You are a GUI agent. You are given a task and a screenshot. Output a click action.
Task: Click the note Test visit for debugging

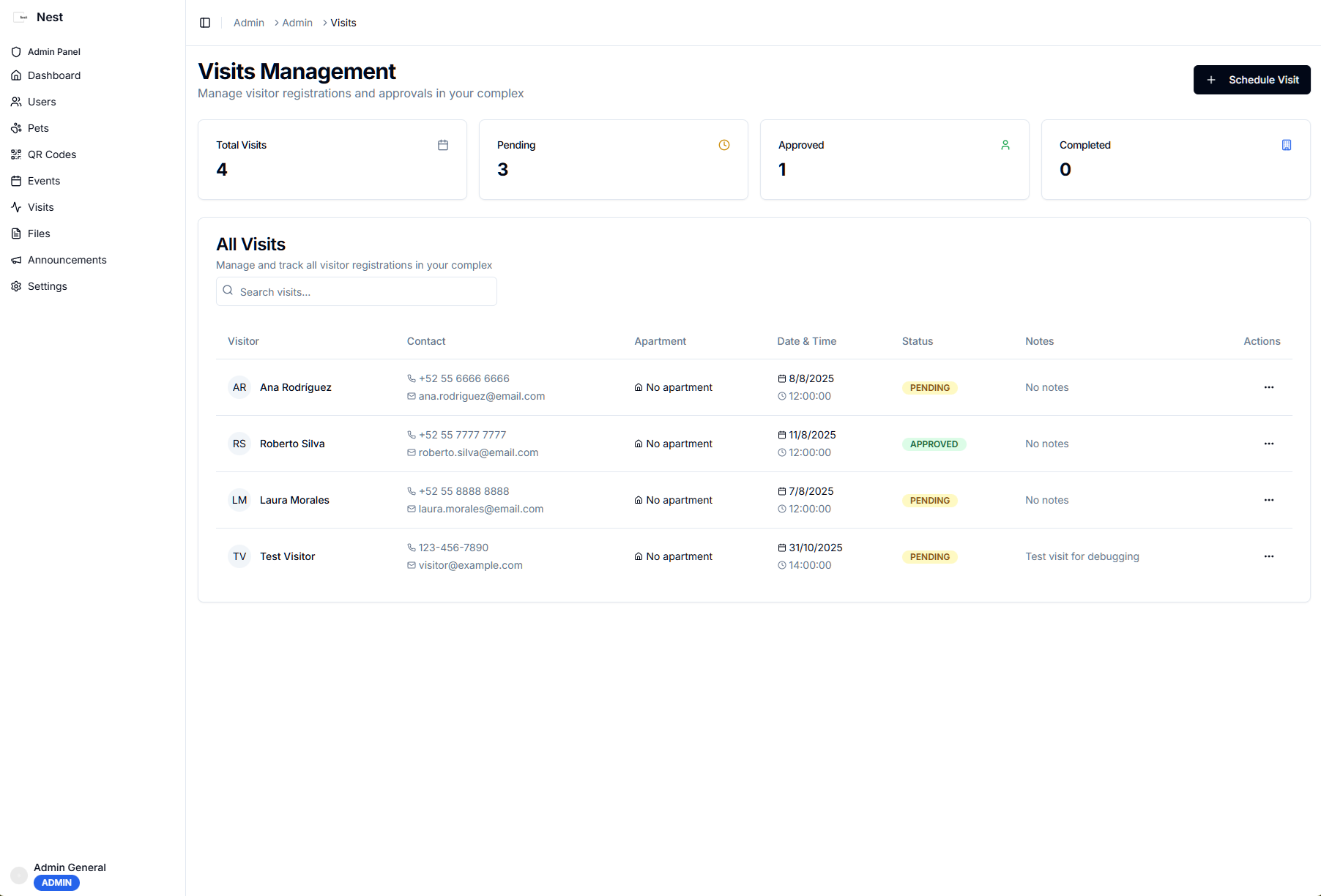click(x=1082, y=556)
